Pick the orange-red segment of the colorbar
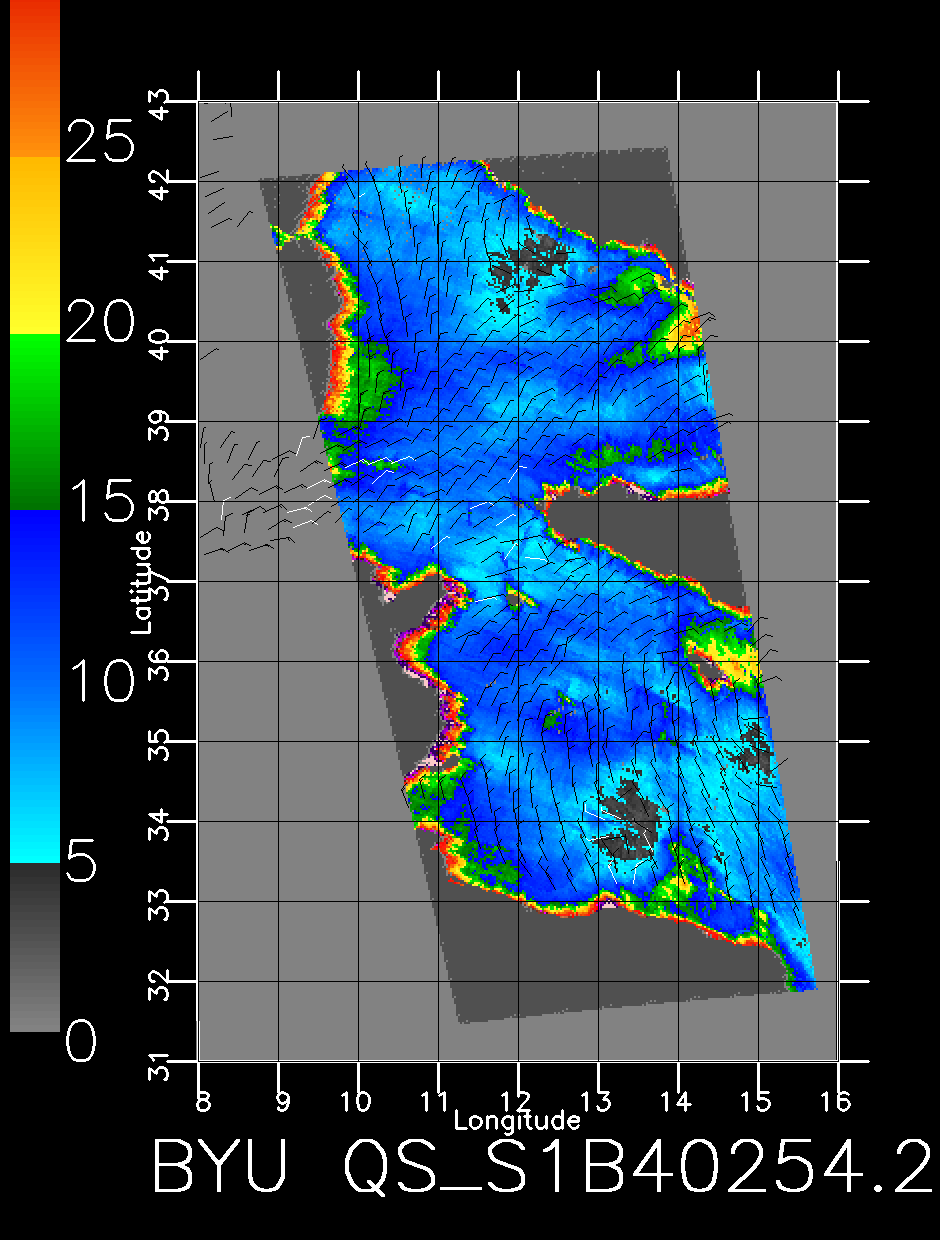This screenshot has width=940, height=1240. pyautogui.click(x=34, y=78)
